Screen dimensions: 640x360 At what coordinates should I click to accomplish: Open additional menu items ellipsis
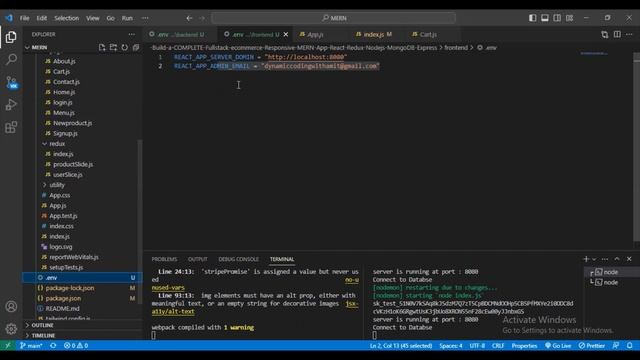pos(145,18)
